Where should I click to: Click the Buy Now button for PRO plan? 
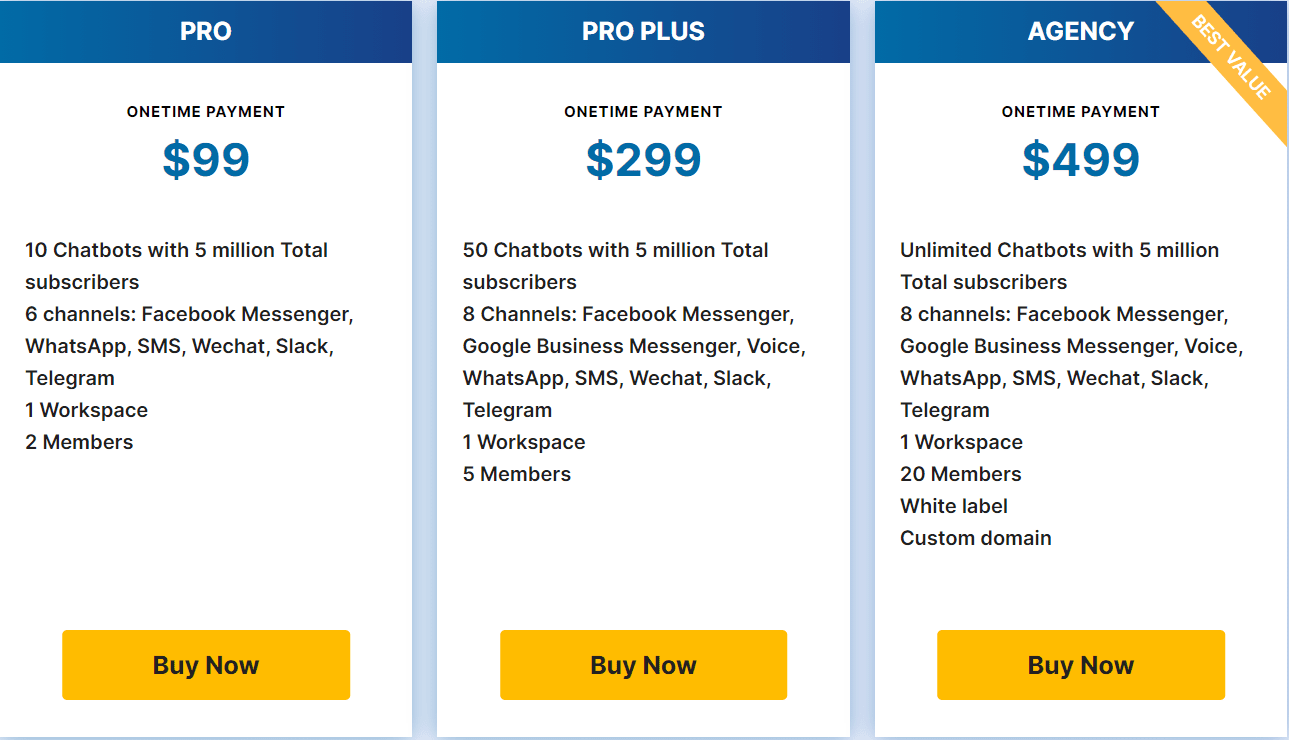coord(205,664)
